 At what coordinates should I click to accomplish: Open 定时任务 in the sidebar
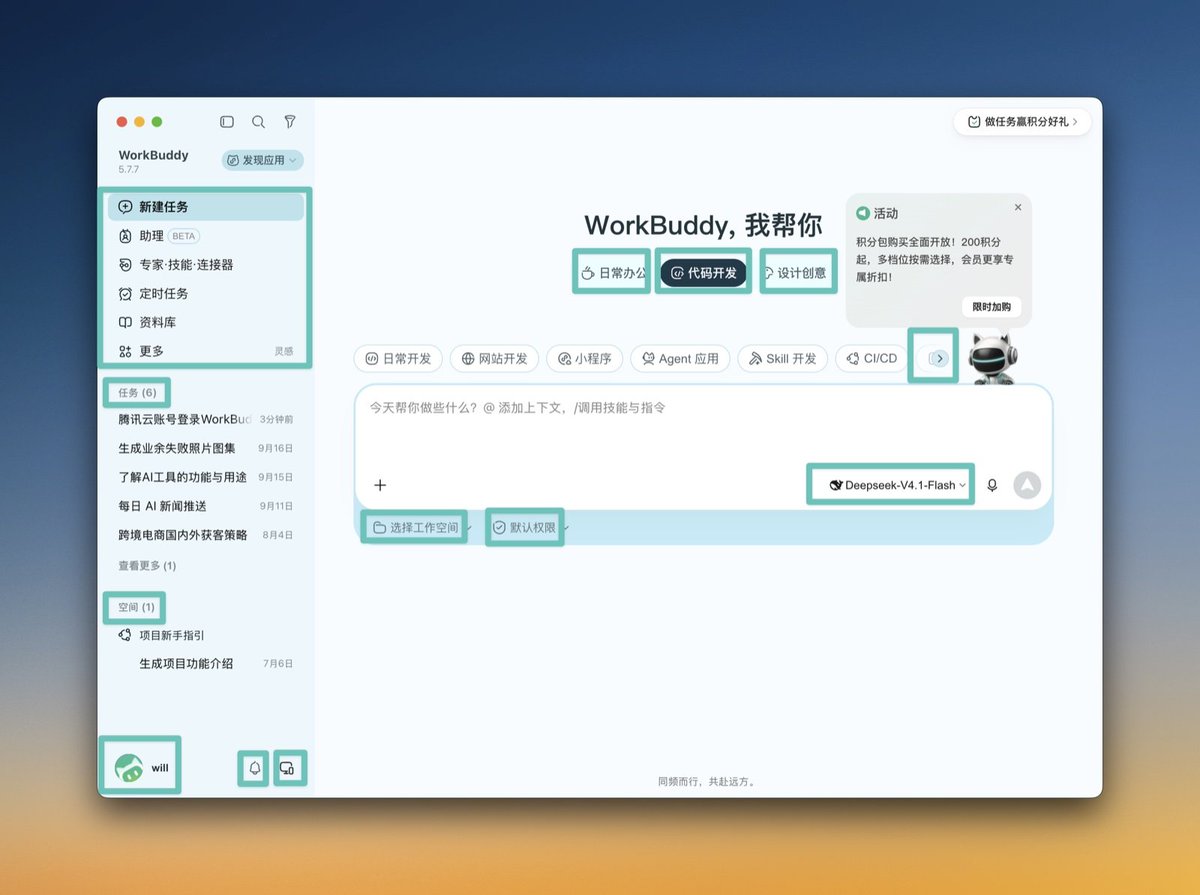[x=206, y=294]
